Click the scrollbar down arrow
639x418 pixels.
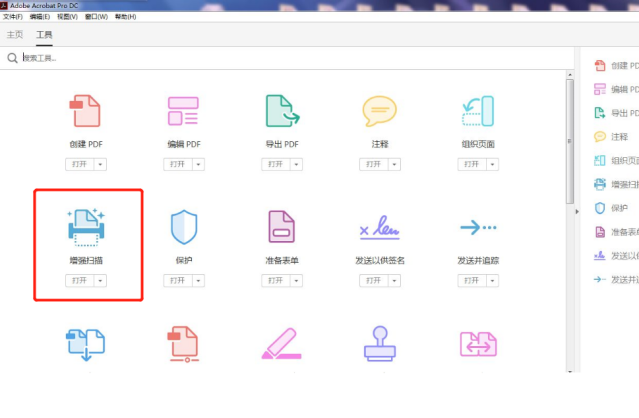coord(570,371)
